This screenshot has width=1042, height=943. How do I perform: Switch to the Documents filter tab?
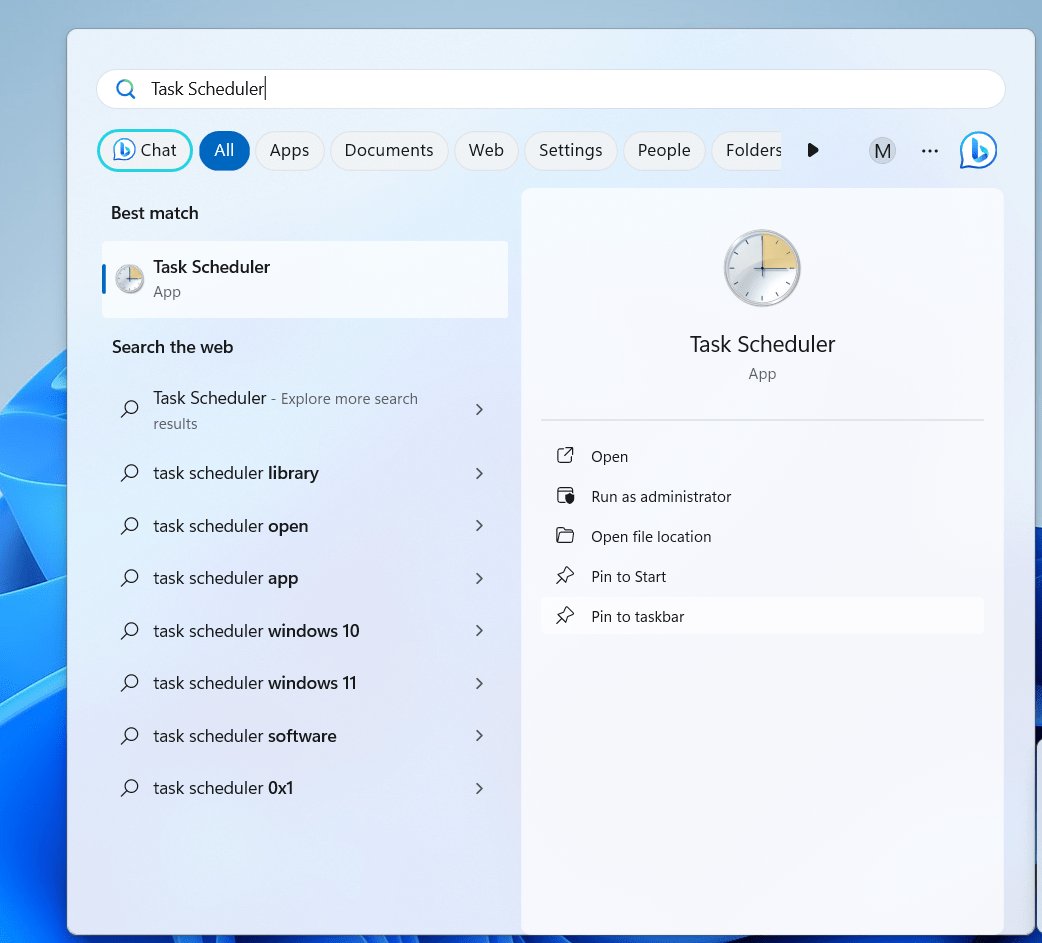coord(389,150)
